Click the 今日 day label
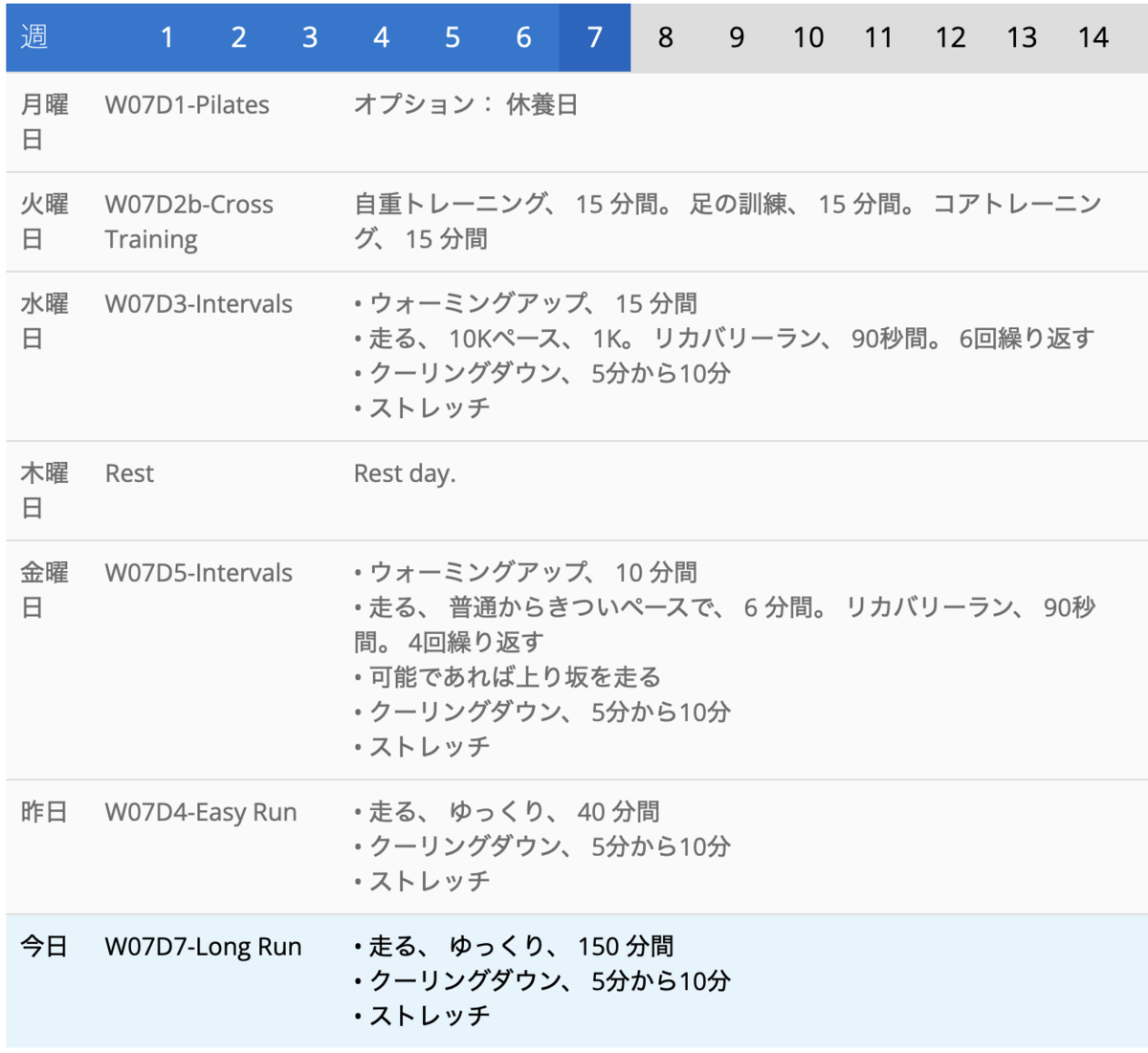The width and height of the screenshot is (1148, 1053). click(x=44, y=947)
